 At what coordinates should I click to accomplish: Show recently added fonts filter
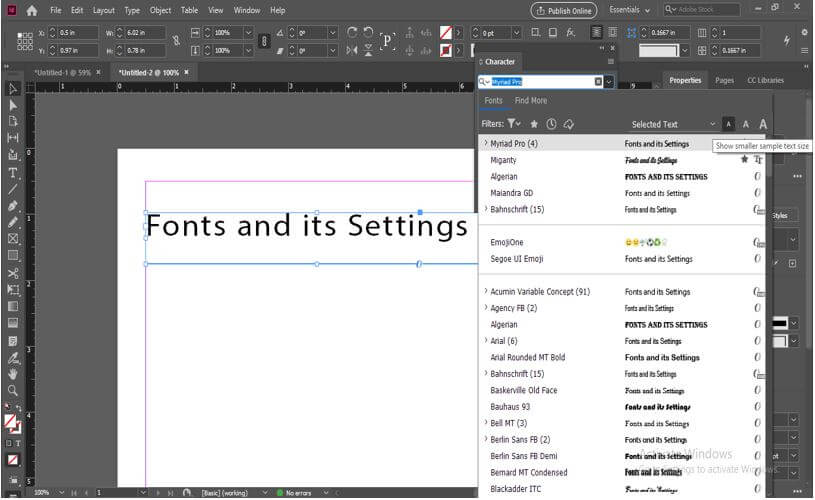point(551,124)
